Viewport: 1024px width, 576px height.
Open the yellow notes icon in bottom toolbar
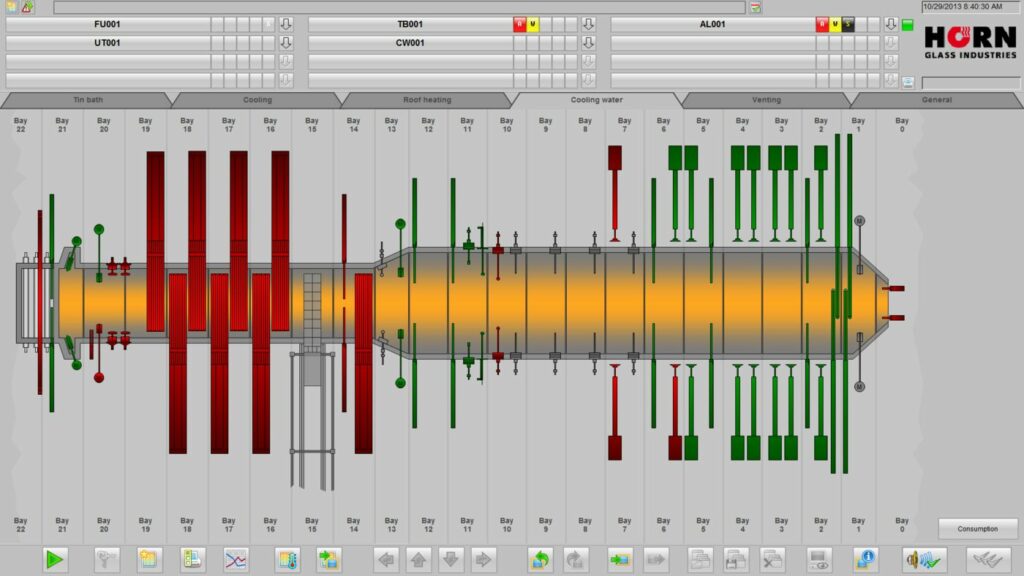pyautogui.click(x=149, y=560)
